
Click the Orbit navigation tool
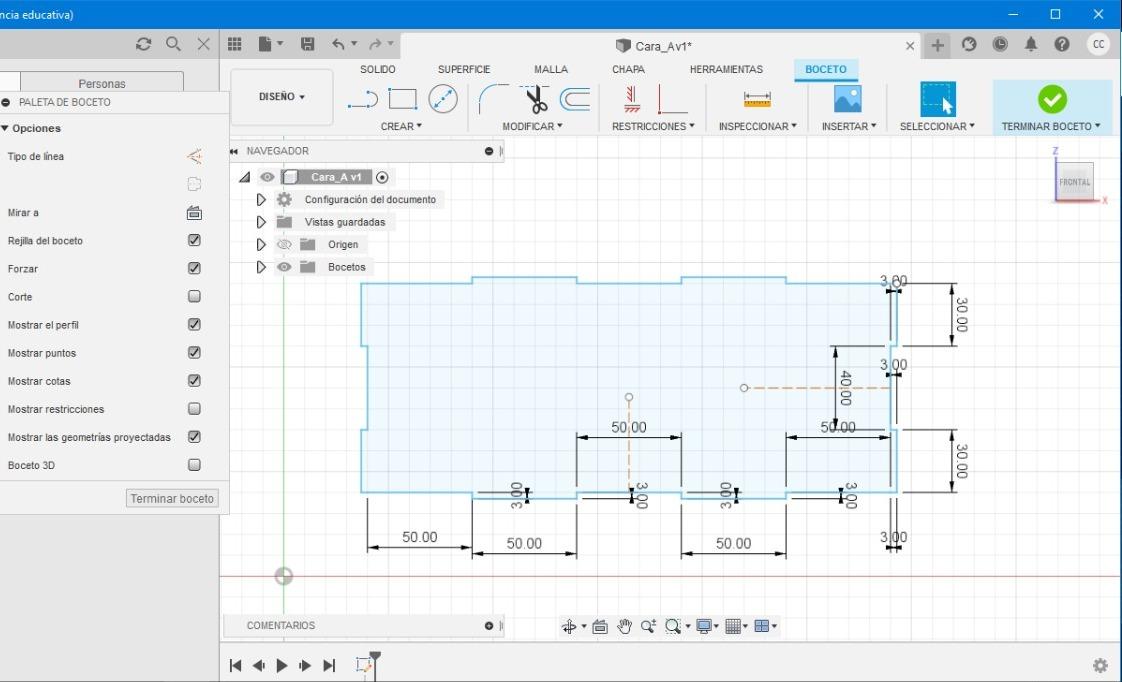pyautogui.click(x=569, y=627)
